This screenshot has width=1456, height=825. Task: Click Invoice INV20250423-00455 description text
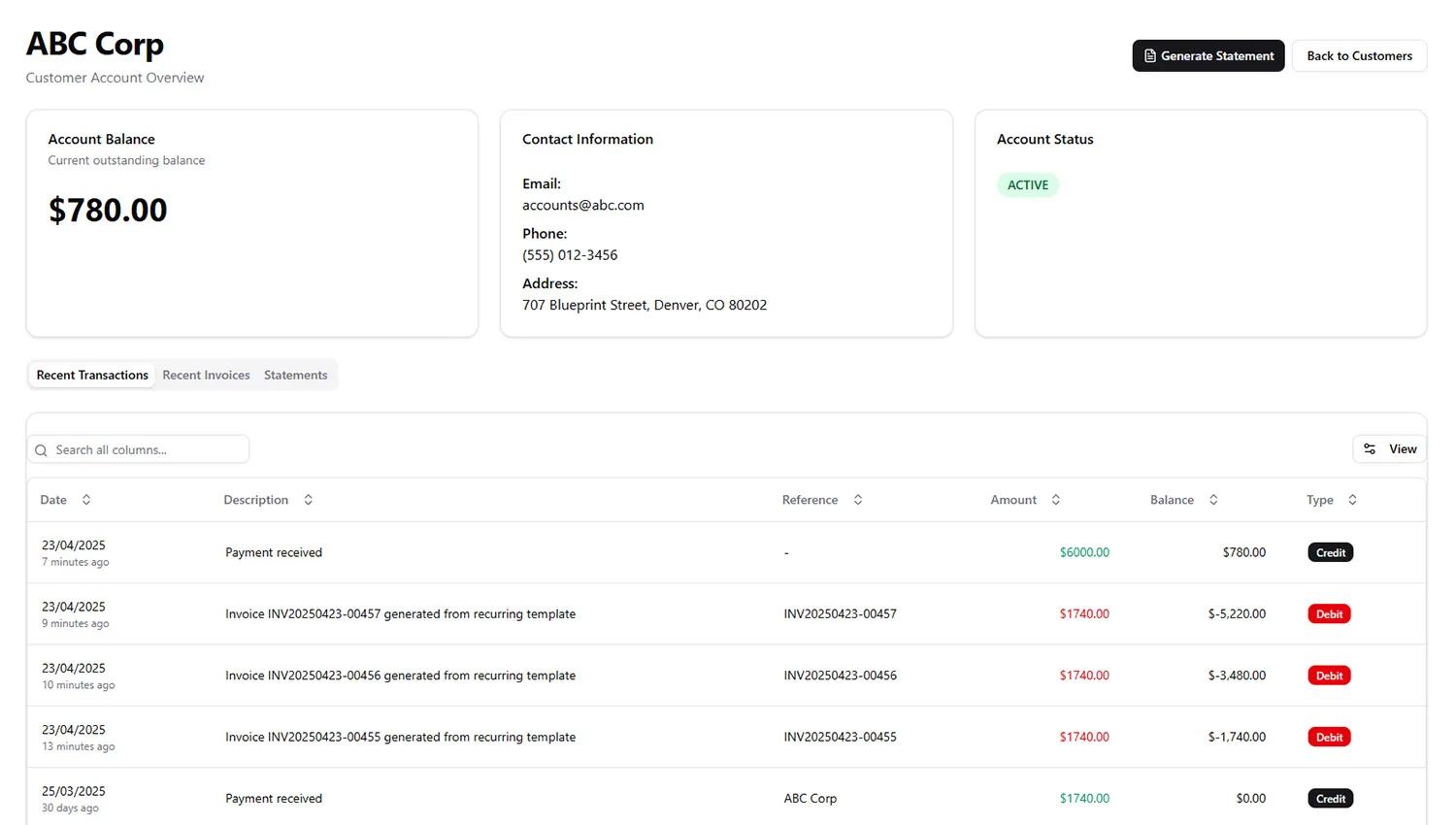[401, 738]
